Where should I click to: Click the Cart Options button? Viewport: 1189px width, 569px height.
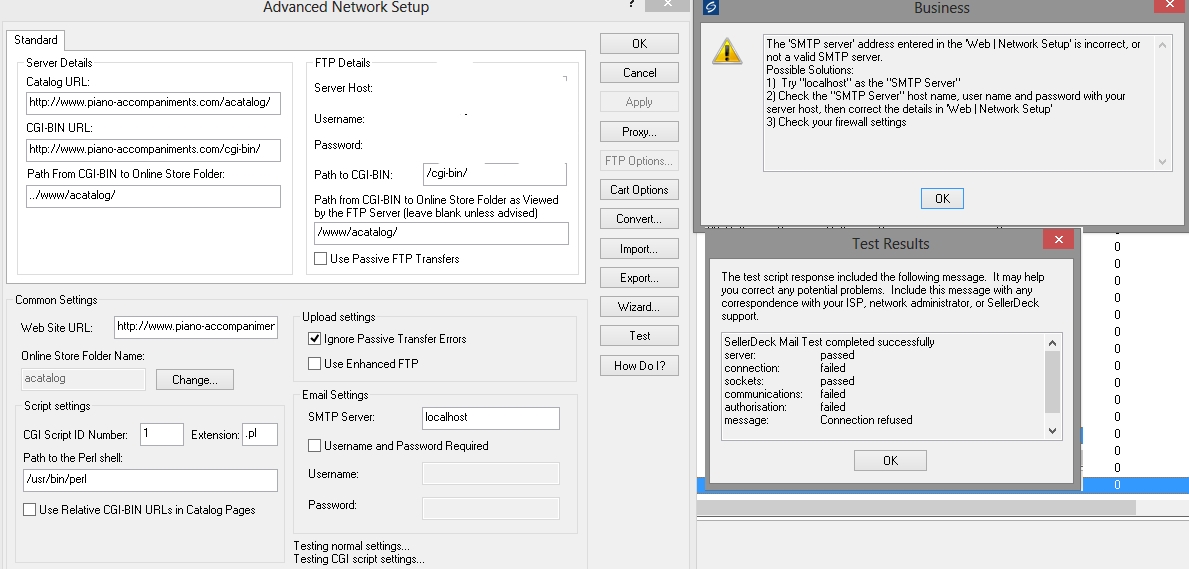[x=639, y=190]
